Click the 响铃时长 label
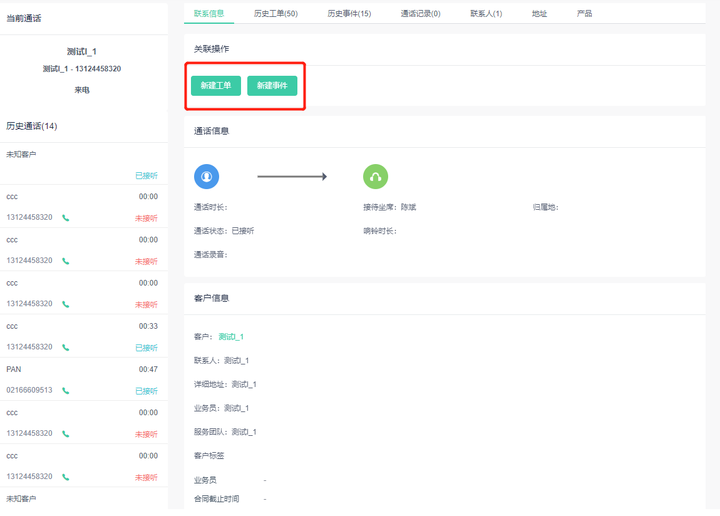Image resolution: width=720 pixels, height=516 pixels. pyautogui.click(x=380, y=231)
